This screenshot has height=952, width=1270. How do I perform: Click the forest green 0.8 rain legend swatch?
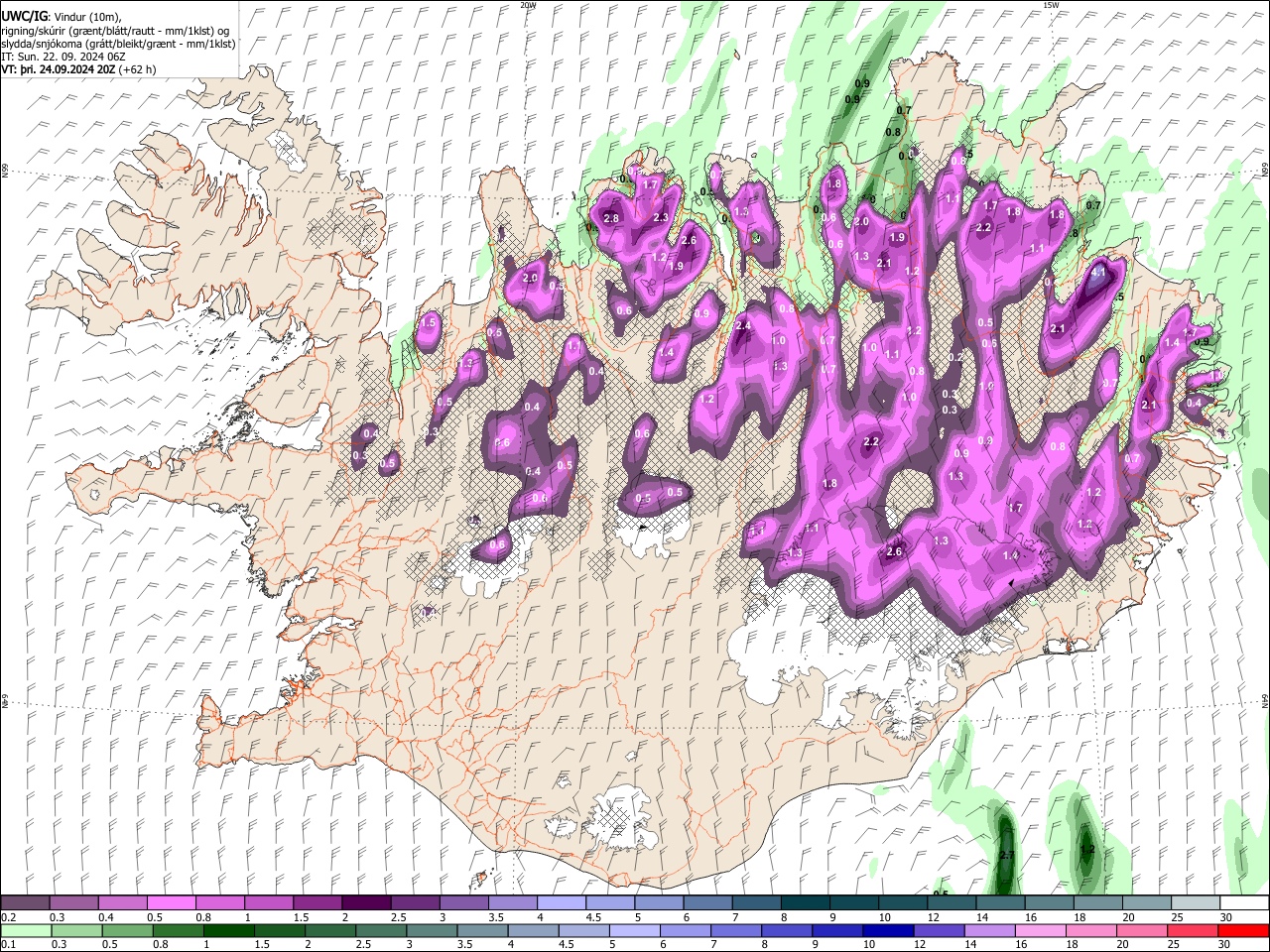point(179,930)
